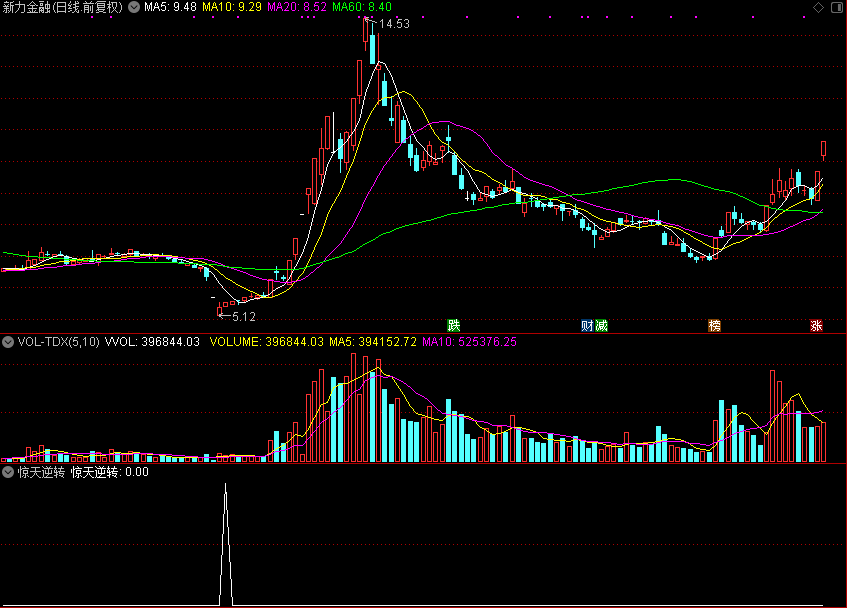Click the blue 财 event marker

pyautogui.click(x=587, y=325)
